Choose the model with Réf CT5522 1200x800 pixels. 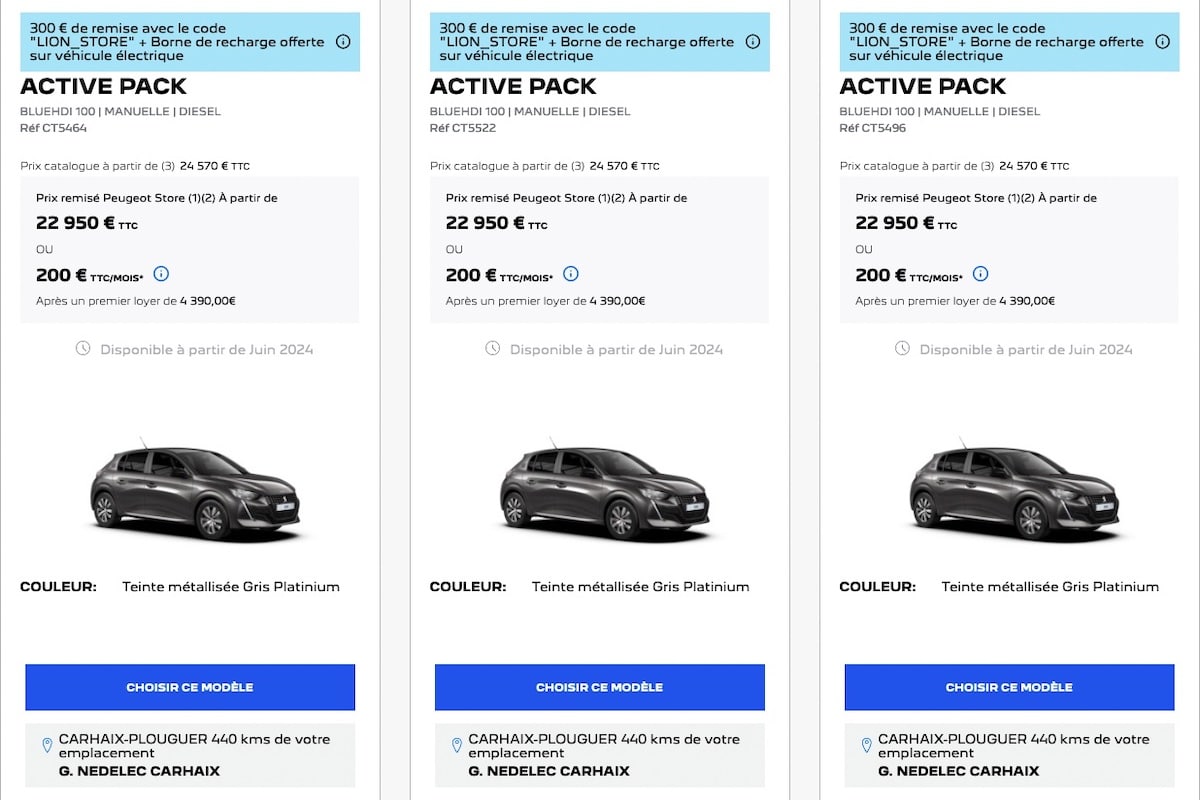click(600, 687)
